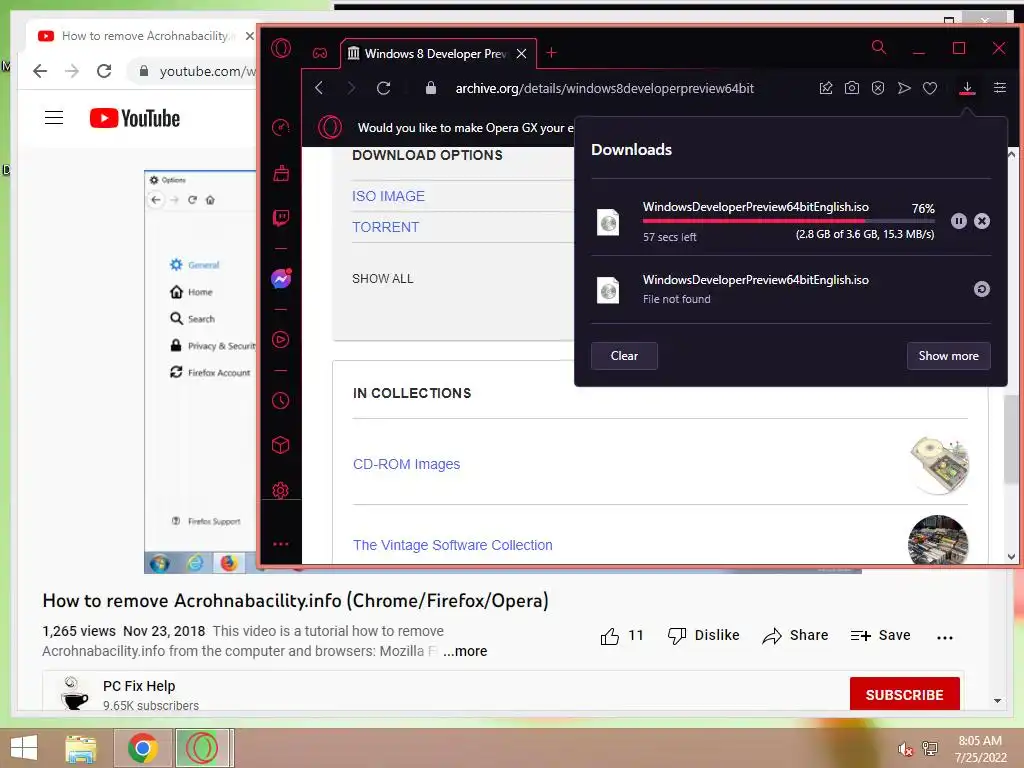
Task: Click the download progress bar at 76%
Action: pyautogui.click(x=788, y=221)
